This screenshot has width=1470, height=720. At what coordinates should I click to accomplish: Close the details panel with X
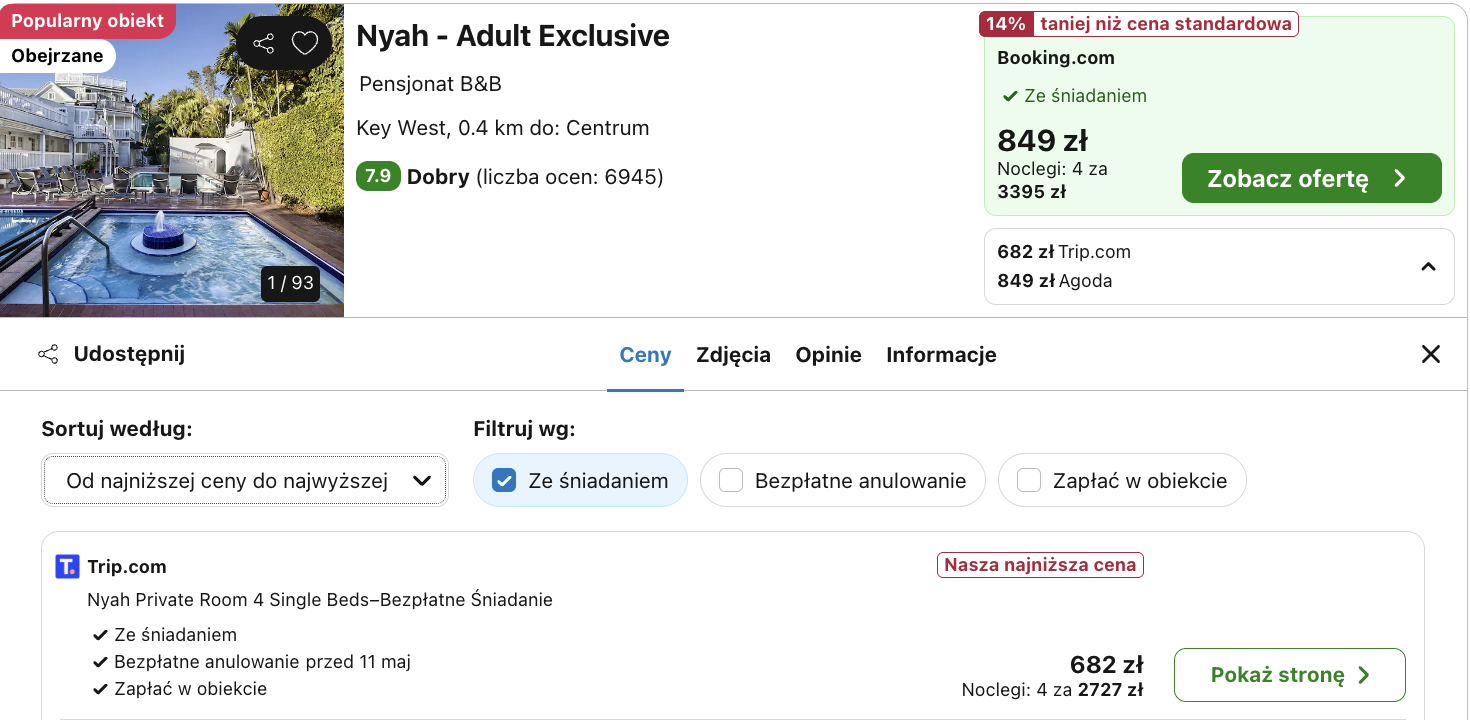pos(1431,354)
